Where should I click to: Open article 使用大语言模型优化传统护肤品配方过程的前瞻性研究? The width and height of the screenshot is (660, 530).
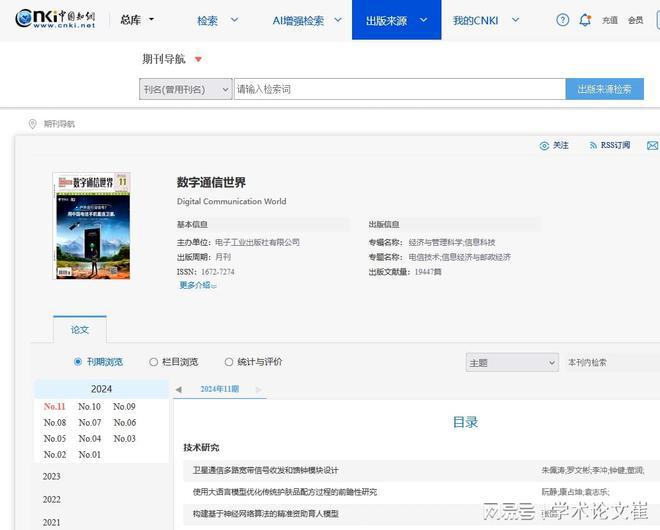[x=285, y=492]
